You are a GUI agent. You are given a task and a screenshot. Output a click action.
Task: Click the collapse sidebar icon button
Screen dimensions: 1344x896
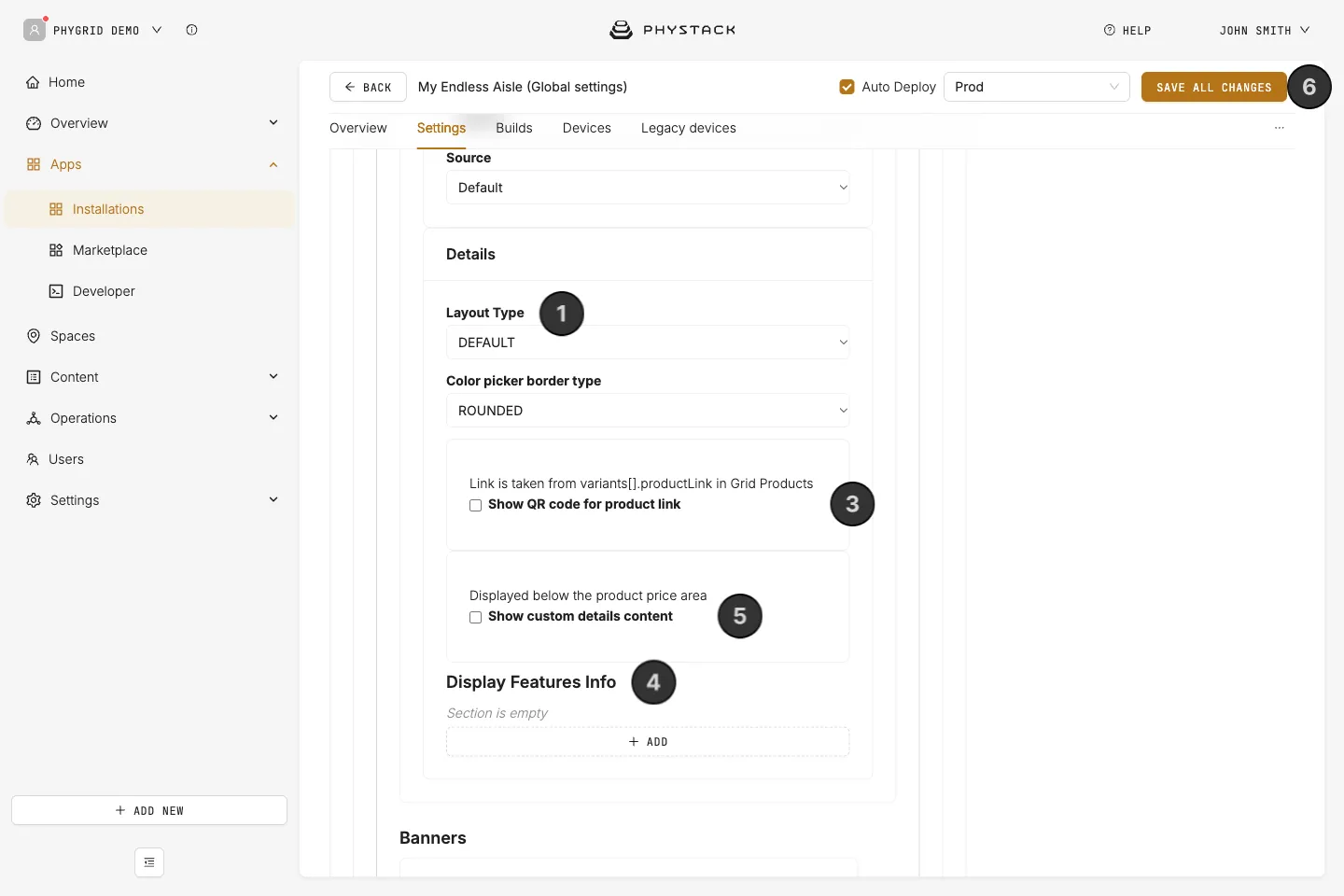(149, 862)
